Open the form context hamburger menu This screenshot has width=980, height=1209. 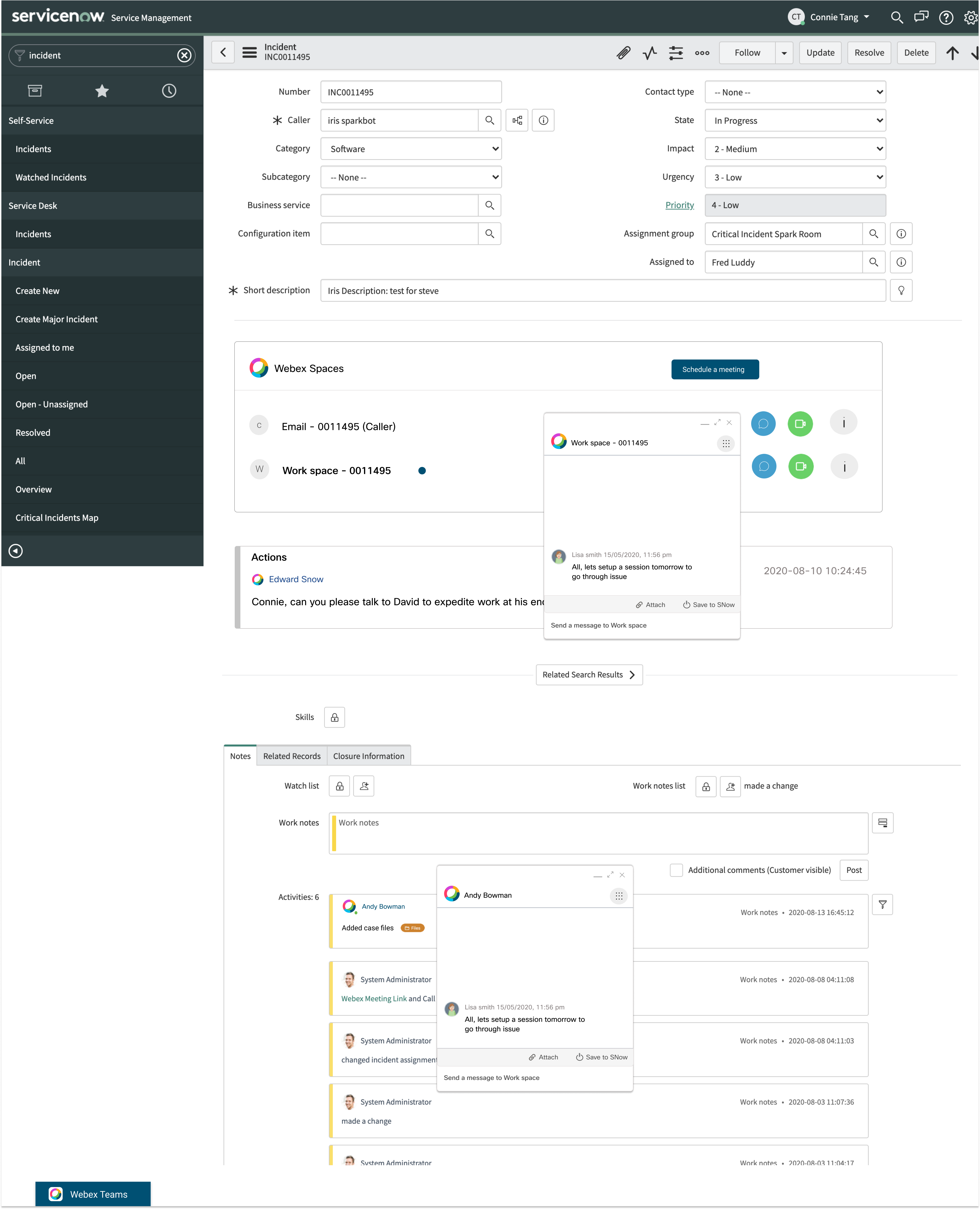[x=250, y=52]
